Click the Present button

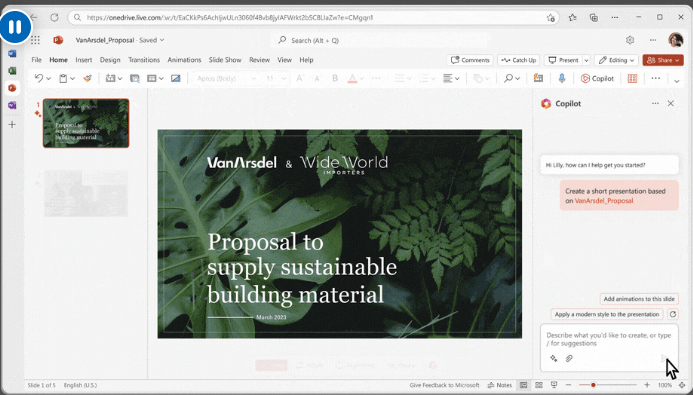[563, 60]
